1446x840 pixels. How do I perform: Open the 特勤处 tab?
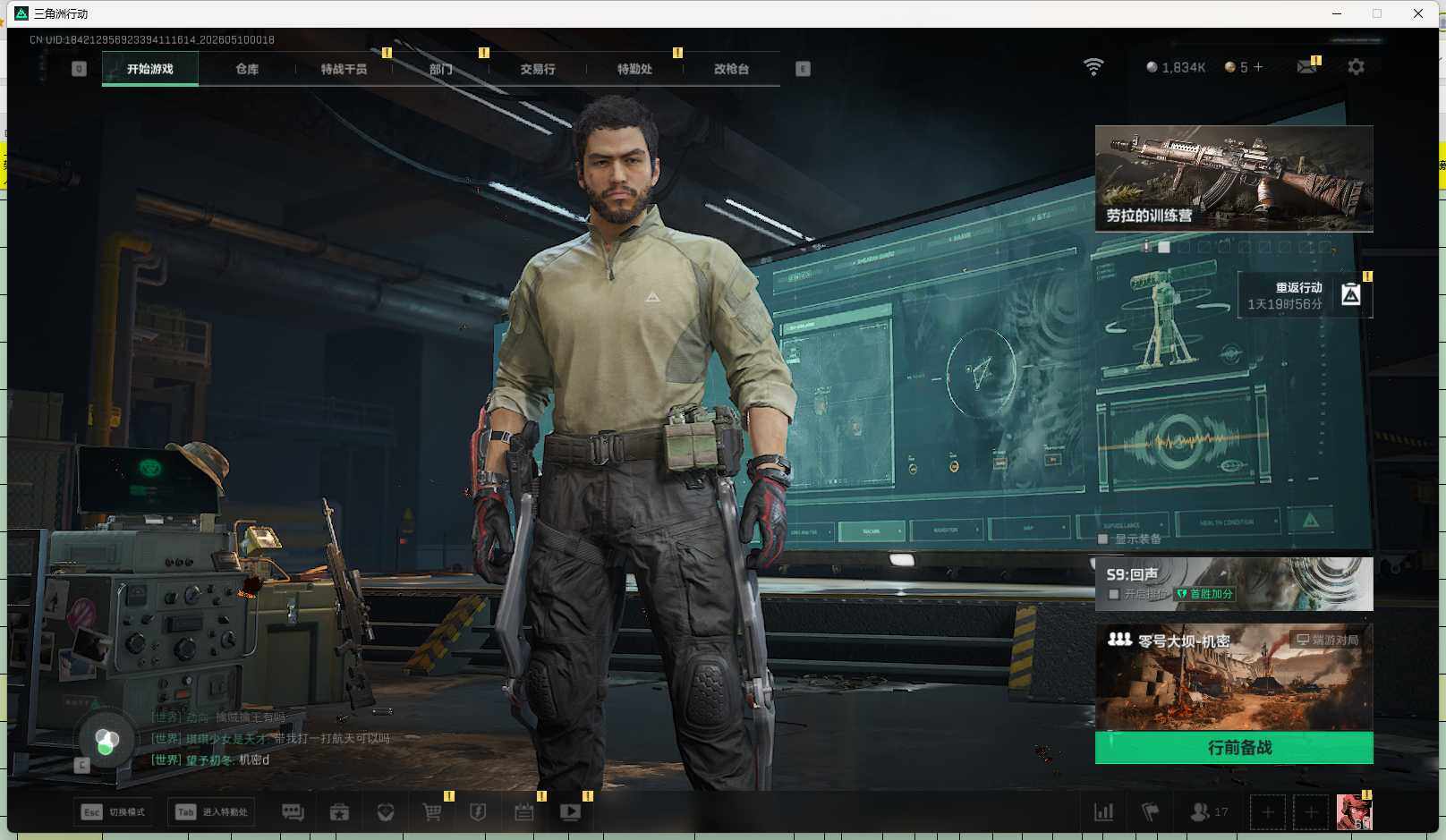click(x=634, y=69)
